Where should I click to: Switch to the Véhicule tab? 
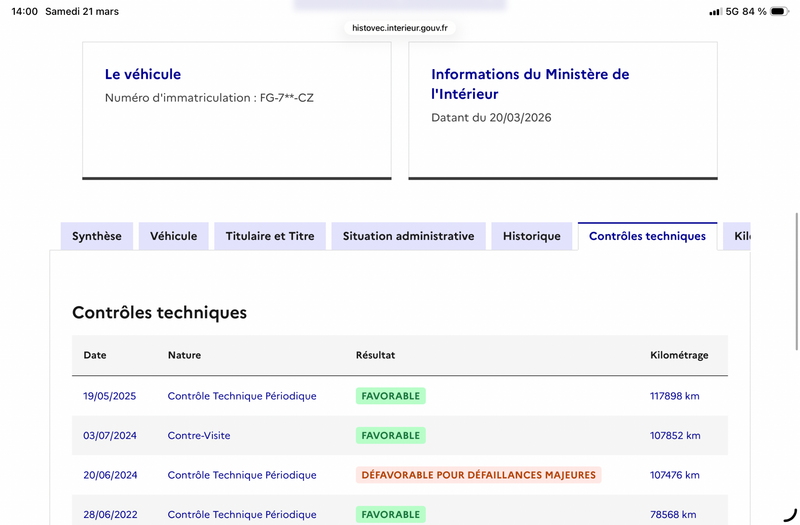pyautogui.click(x=174, y=236)
